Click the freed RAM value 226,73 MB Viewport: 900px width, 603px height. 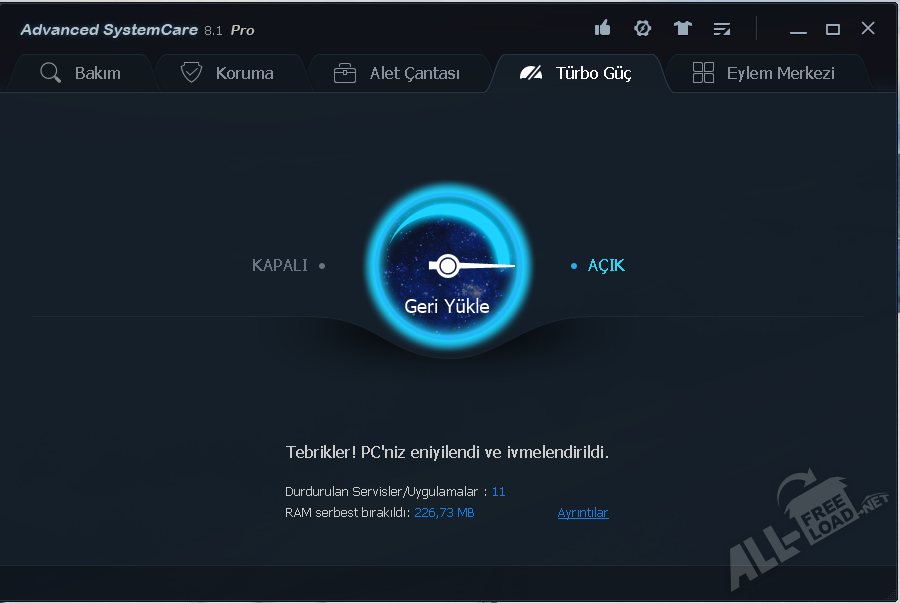coord(444,513)
